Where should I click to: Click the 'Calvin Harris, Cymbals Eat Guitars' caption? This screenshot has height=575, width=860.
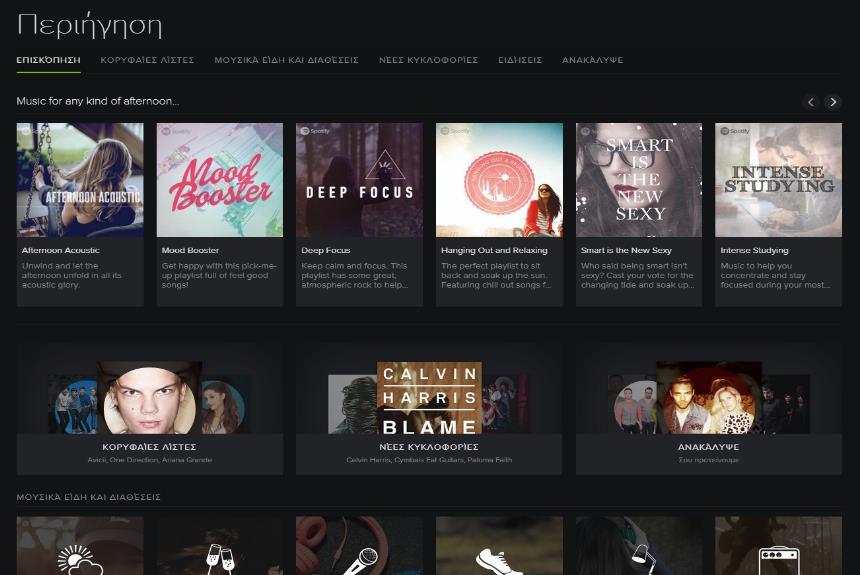click(429, 460)
